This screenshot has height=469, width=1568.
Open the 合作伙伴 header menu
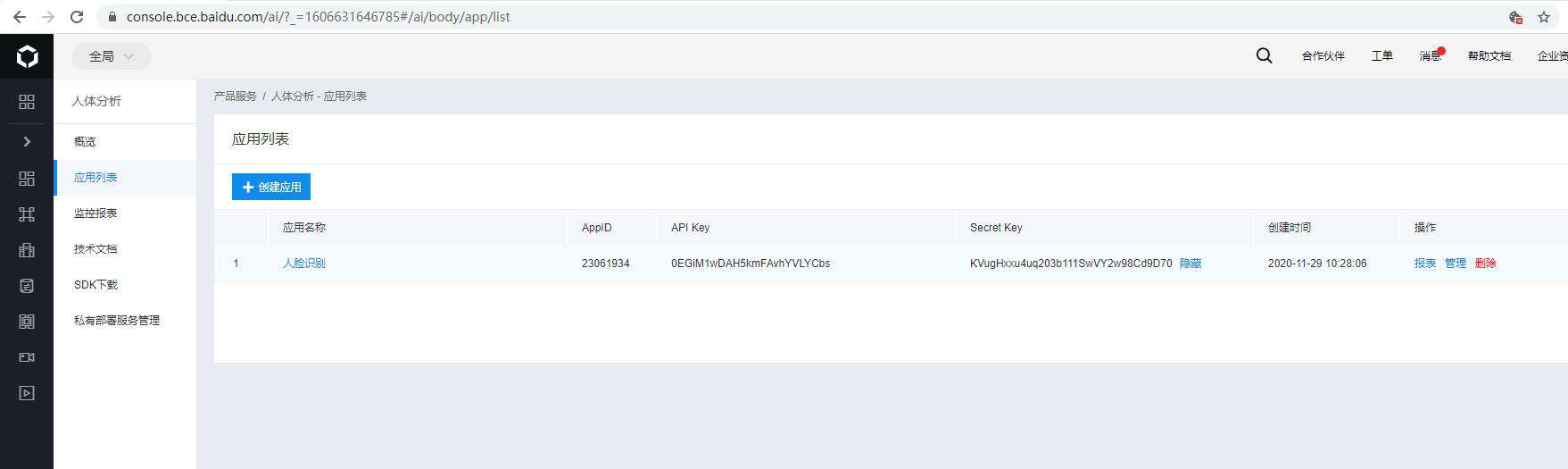[1323, 55]
